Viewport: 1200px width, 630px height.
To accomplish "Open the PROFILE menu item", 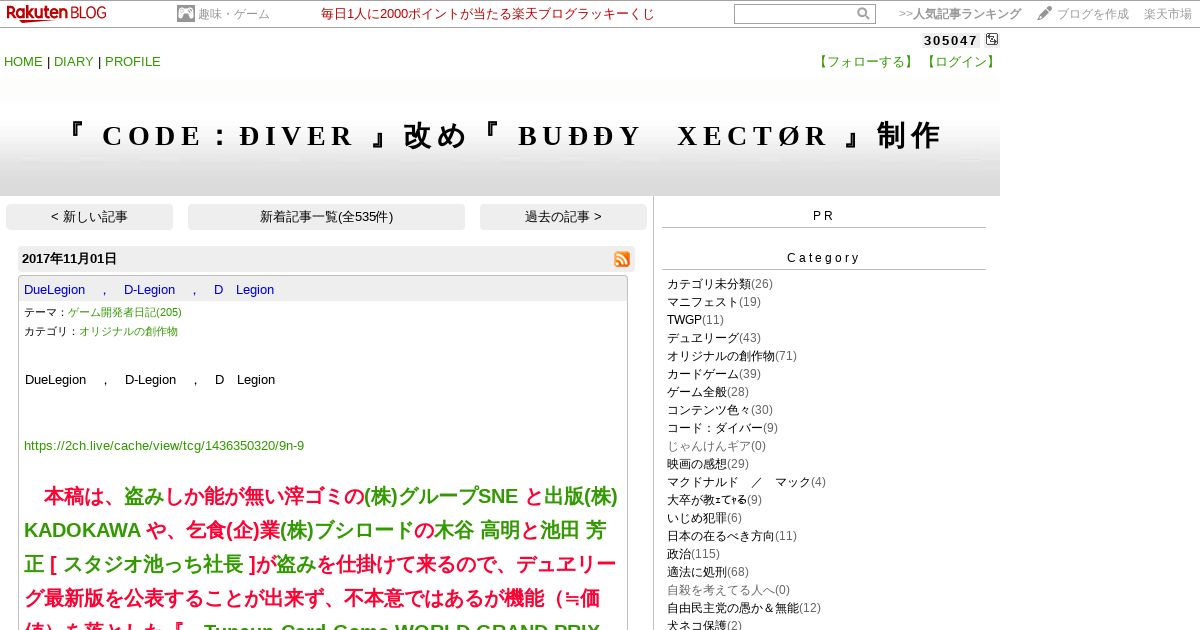I will pyautogui.click(x=133, y=61).
